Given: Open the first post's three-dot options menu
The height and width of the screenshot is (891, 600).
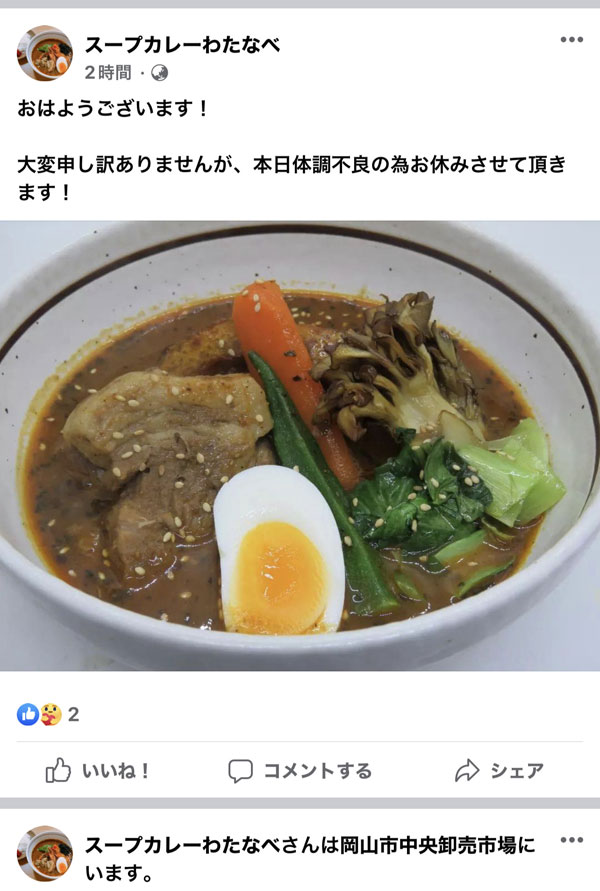Looking at the screenshot, I should 571,39.
